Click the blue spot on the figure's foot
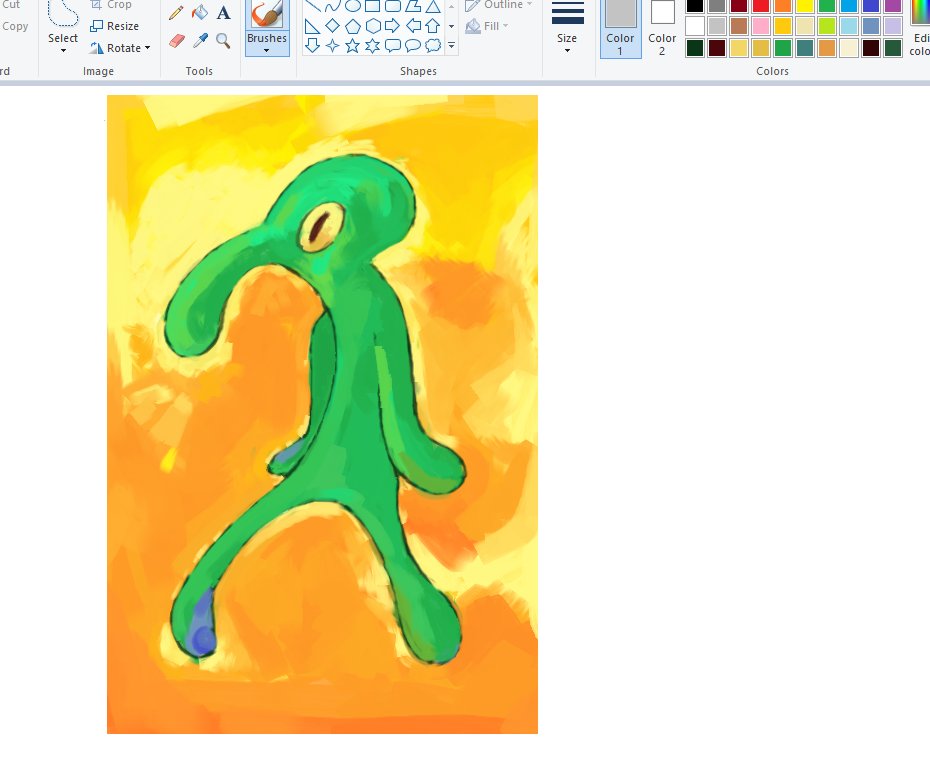 (x=202, y=626)
